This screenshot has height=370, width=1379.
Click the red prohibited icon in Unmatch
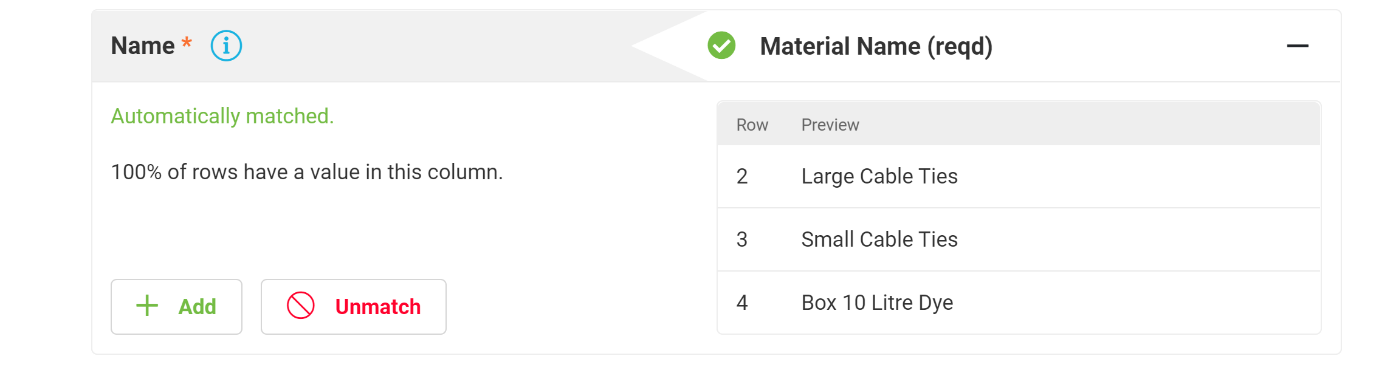click(x=301, y=306)
